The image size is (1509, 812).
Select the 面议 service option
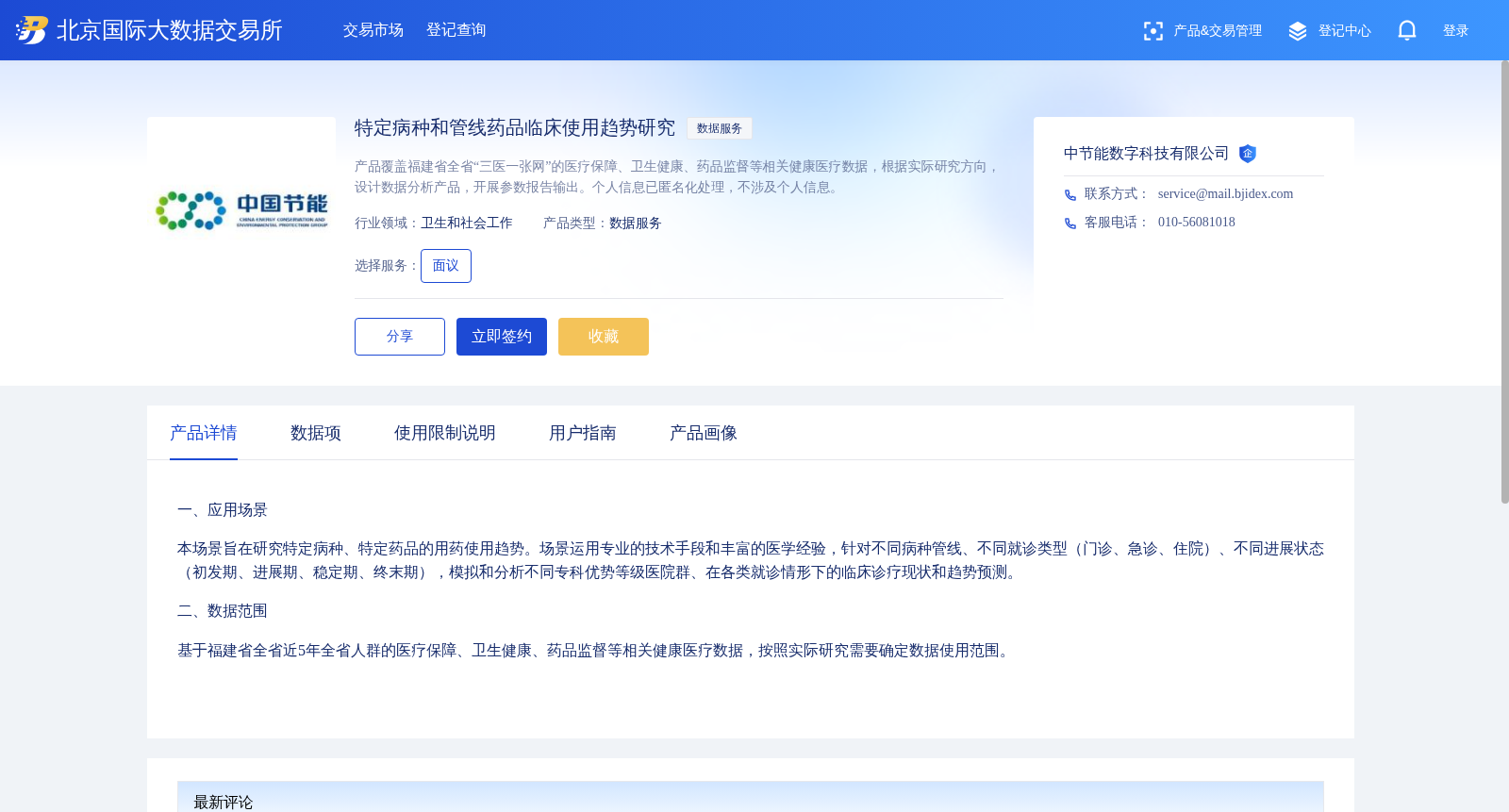[x=446, y=266]
